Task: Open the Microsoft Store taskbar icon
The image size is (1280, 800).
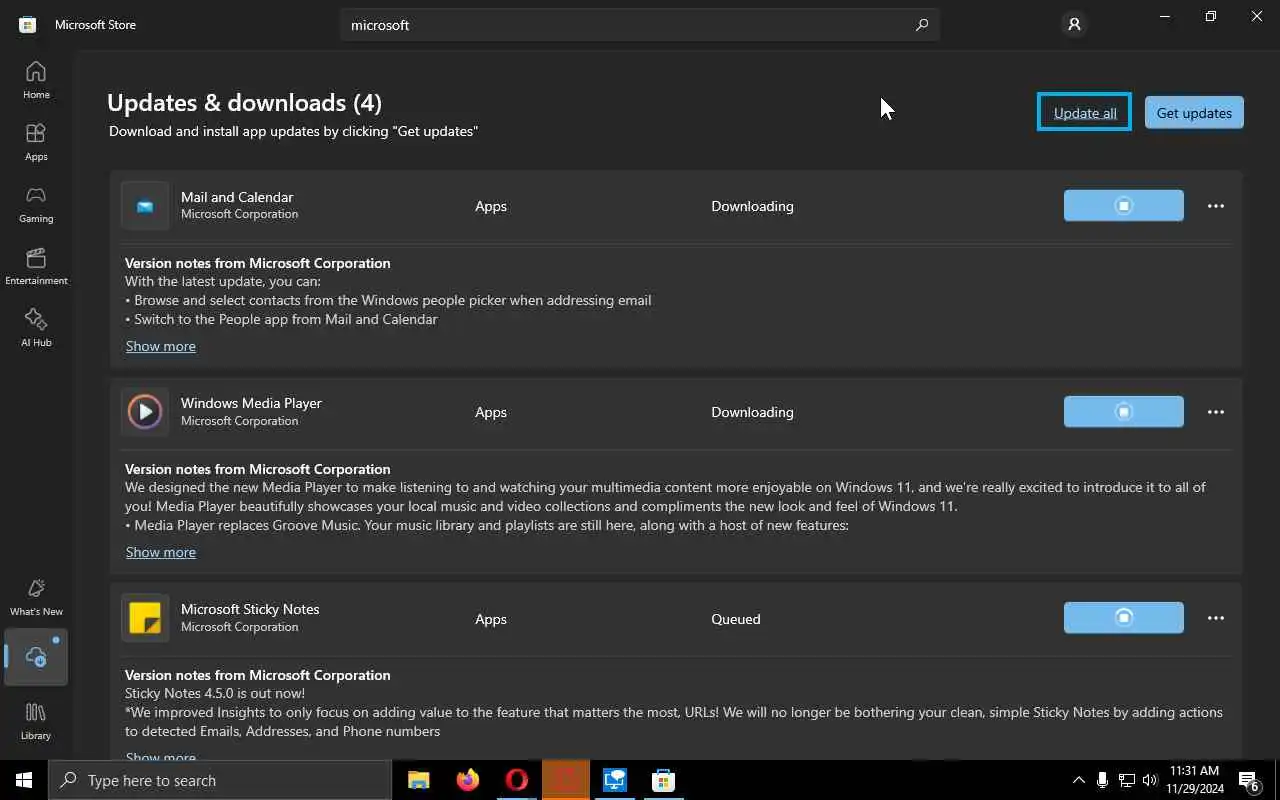Action: pos(663,780)
